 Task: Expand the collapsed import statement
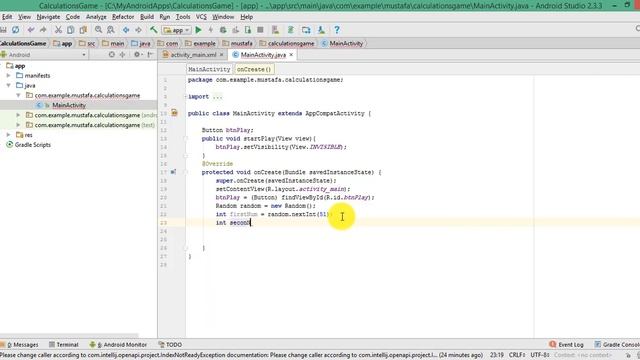point(186,97)
